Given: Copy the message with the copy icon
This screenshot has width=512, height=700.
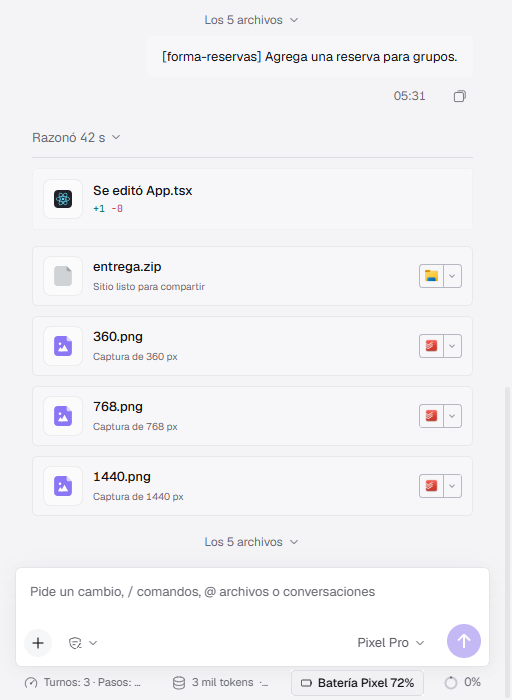Looking at the screenshot, I should [x=460, y=96].
